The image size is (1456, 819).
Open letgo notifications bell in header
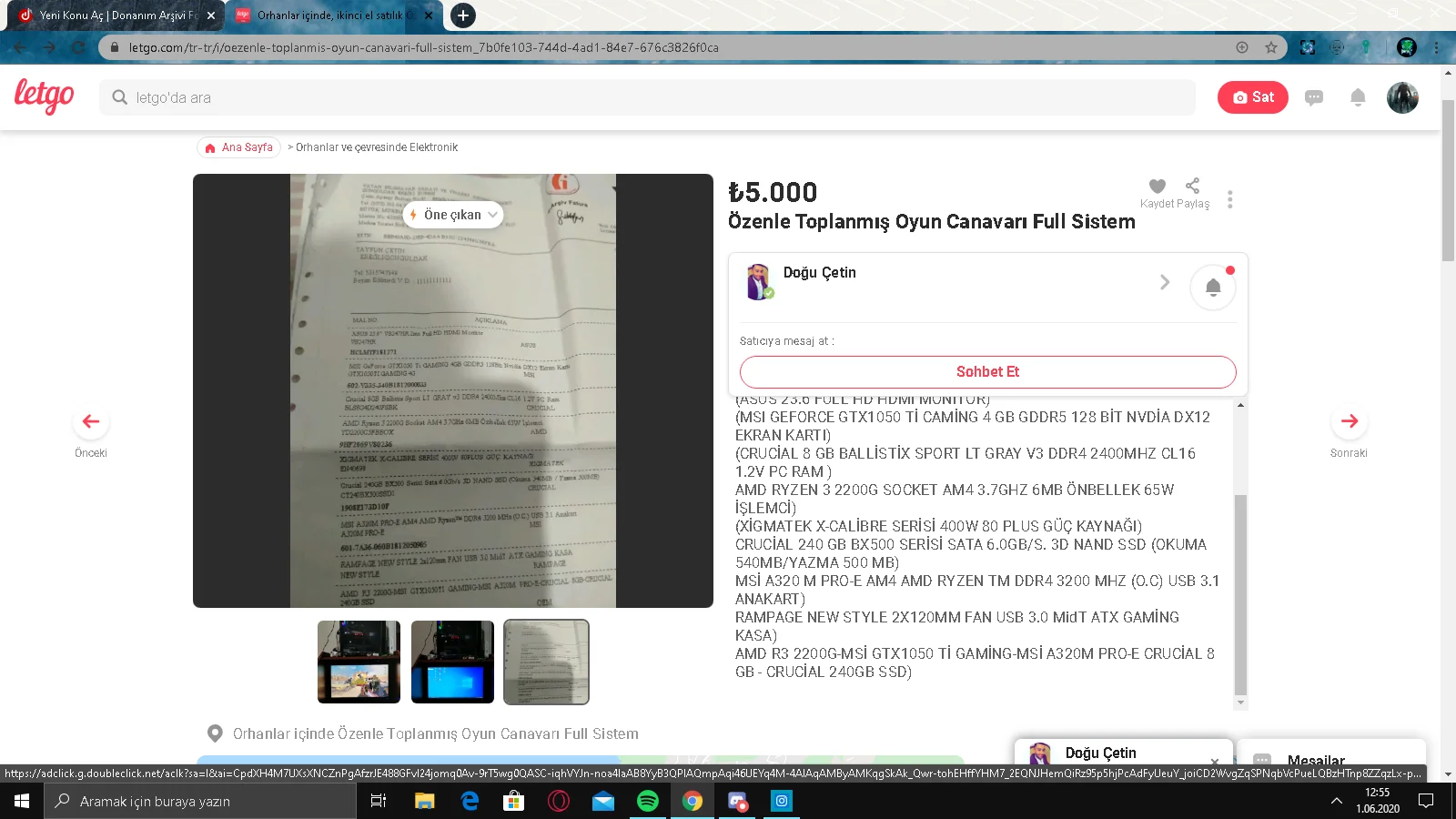pos(1358,97)
